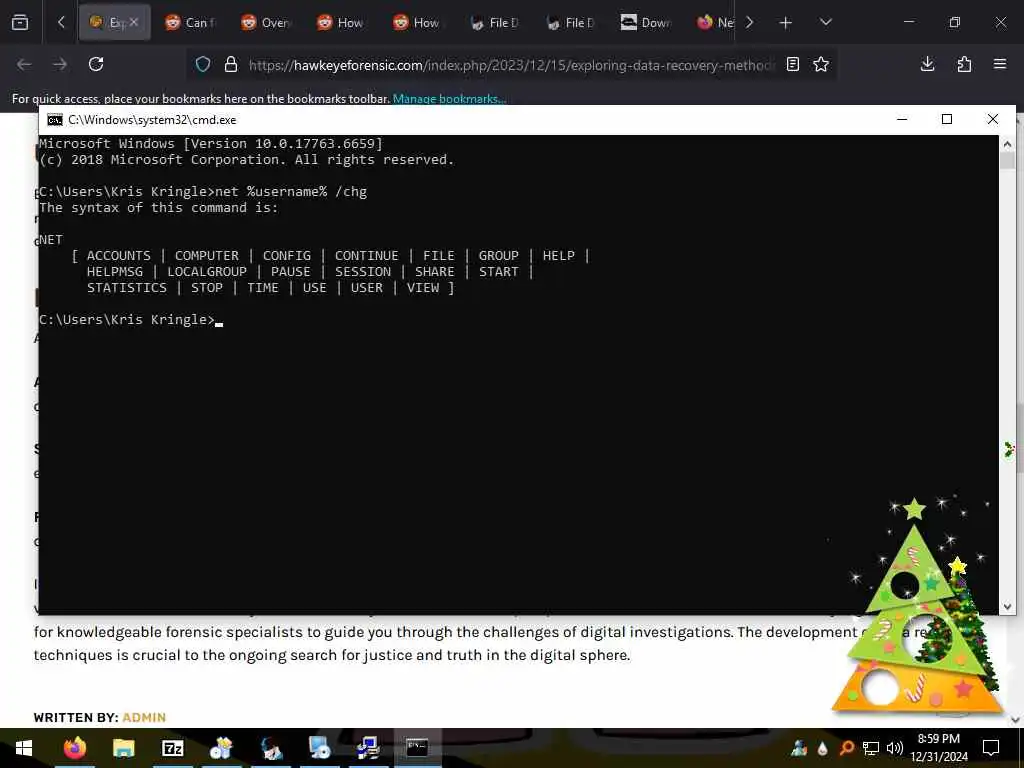
Task: Switch to the 'Over' Reddit tab
Action: point(266,23)
